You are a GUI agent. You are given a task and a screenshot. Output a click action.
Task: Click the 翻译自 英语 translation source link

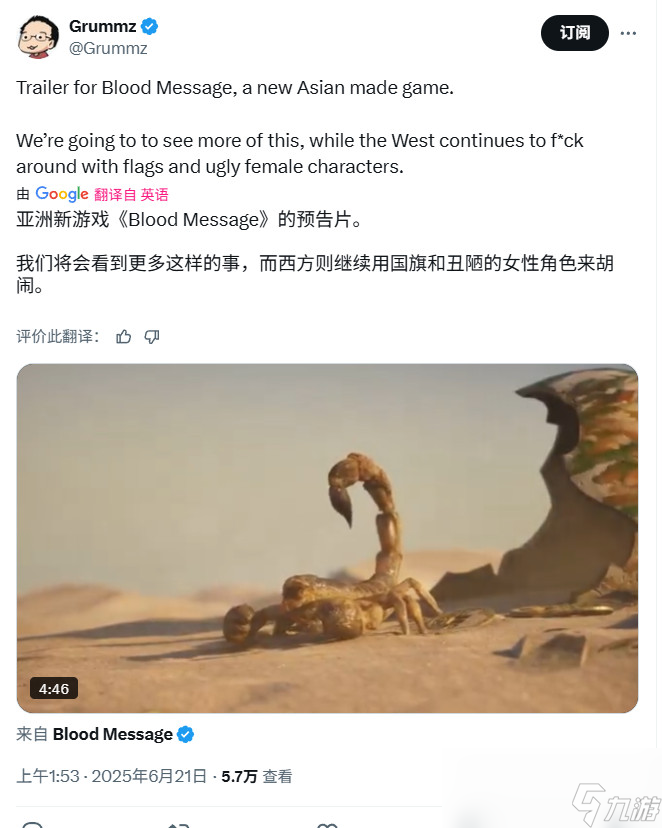click(x=131, y=194)
